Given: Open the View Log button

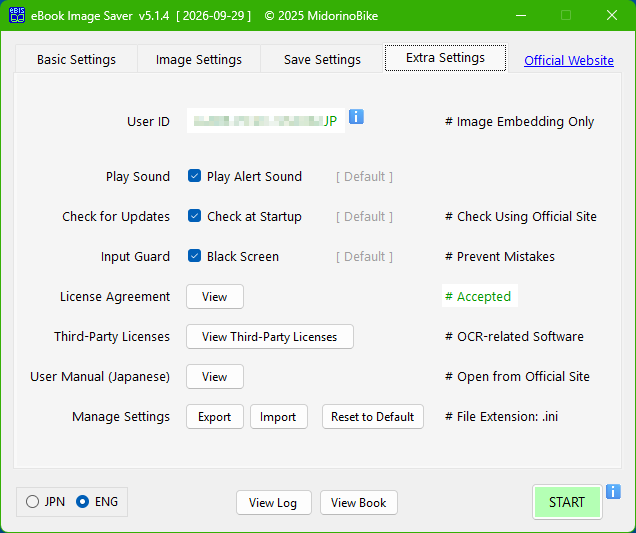Looking at the screenshot, I should click(x=274, y=503).
